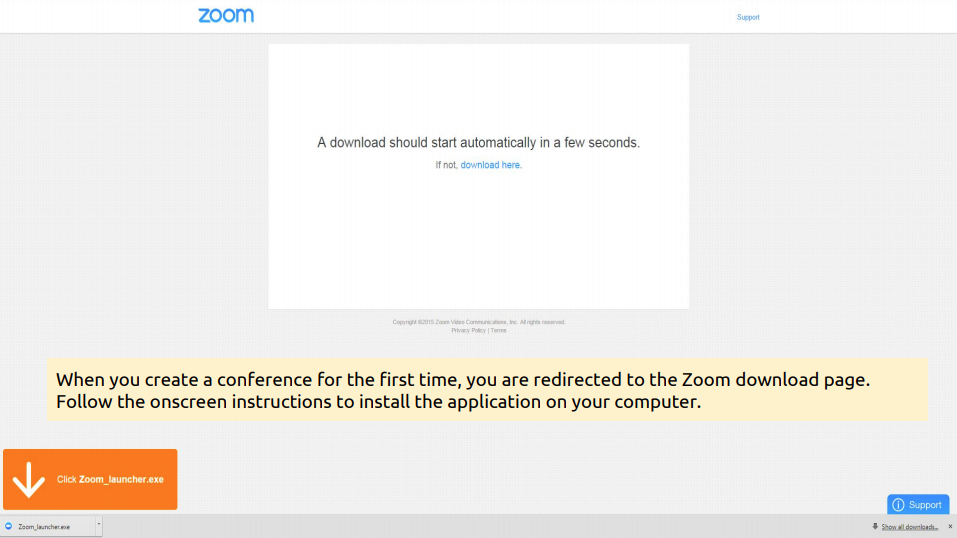Viewport: 957px width, 538px height.
Task: Select 'Show all downloads...' link
Action: coord(909,526)
